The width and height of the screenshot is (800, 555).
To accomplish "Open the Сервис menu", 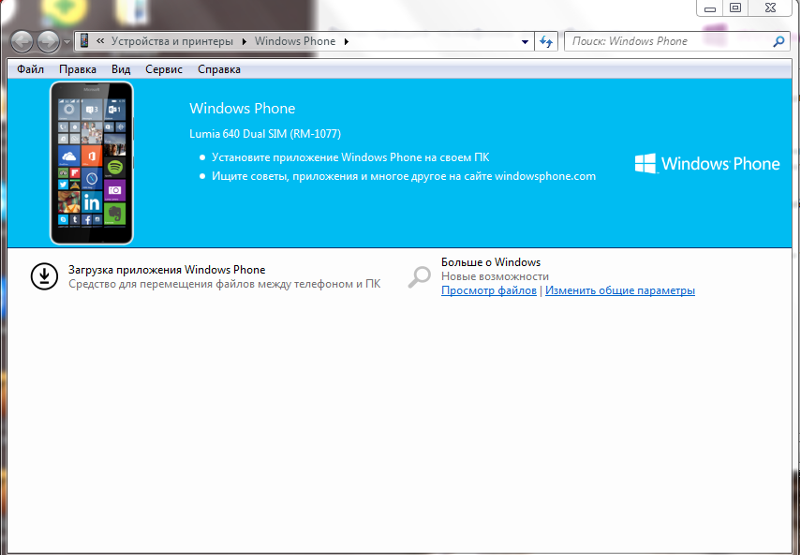I will coord(164,69).
